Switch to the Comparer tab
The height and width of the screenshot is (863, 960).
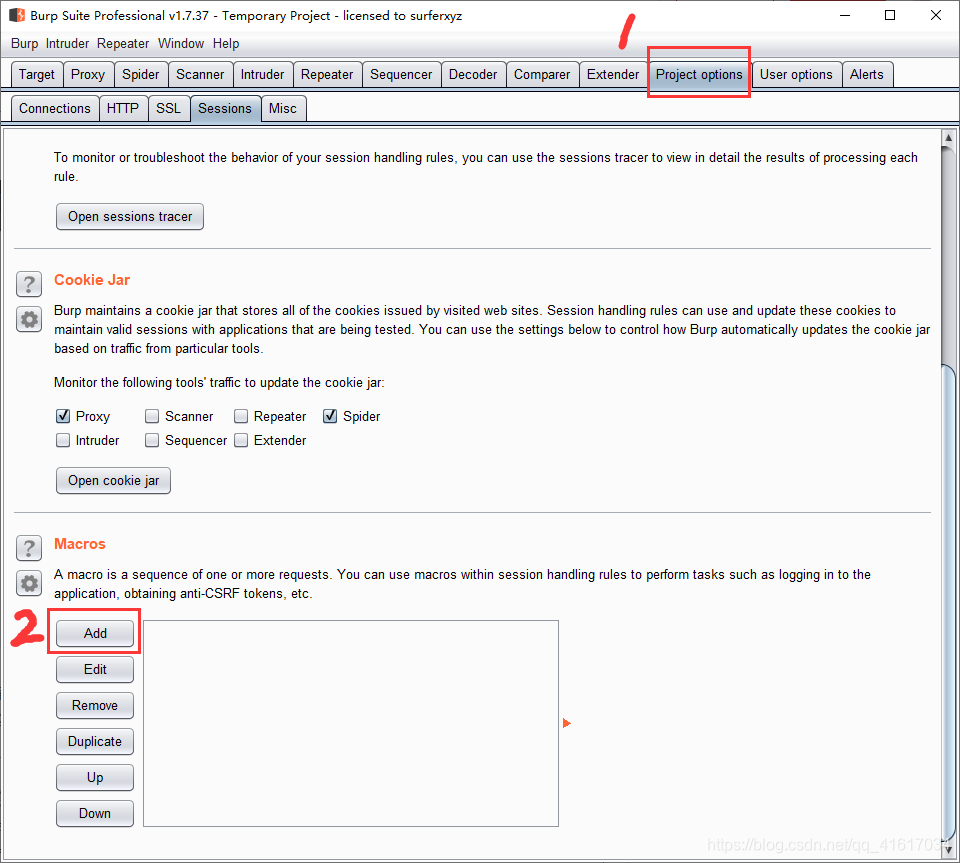click(542, 75)
